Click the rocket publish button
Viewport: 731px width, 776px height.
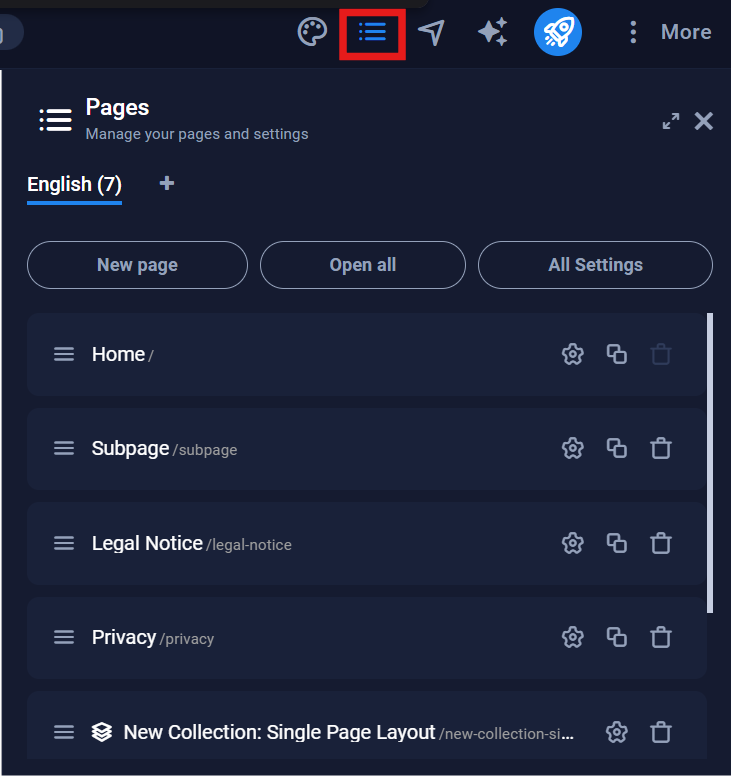(x=557, y=33)
